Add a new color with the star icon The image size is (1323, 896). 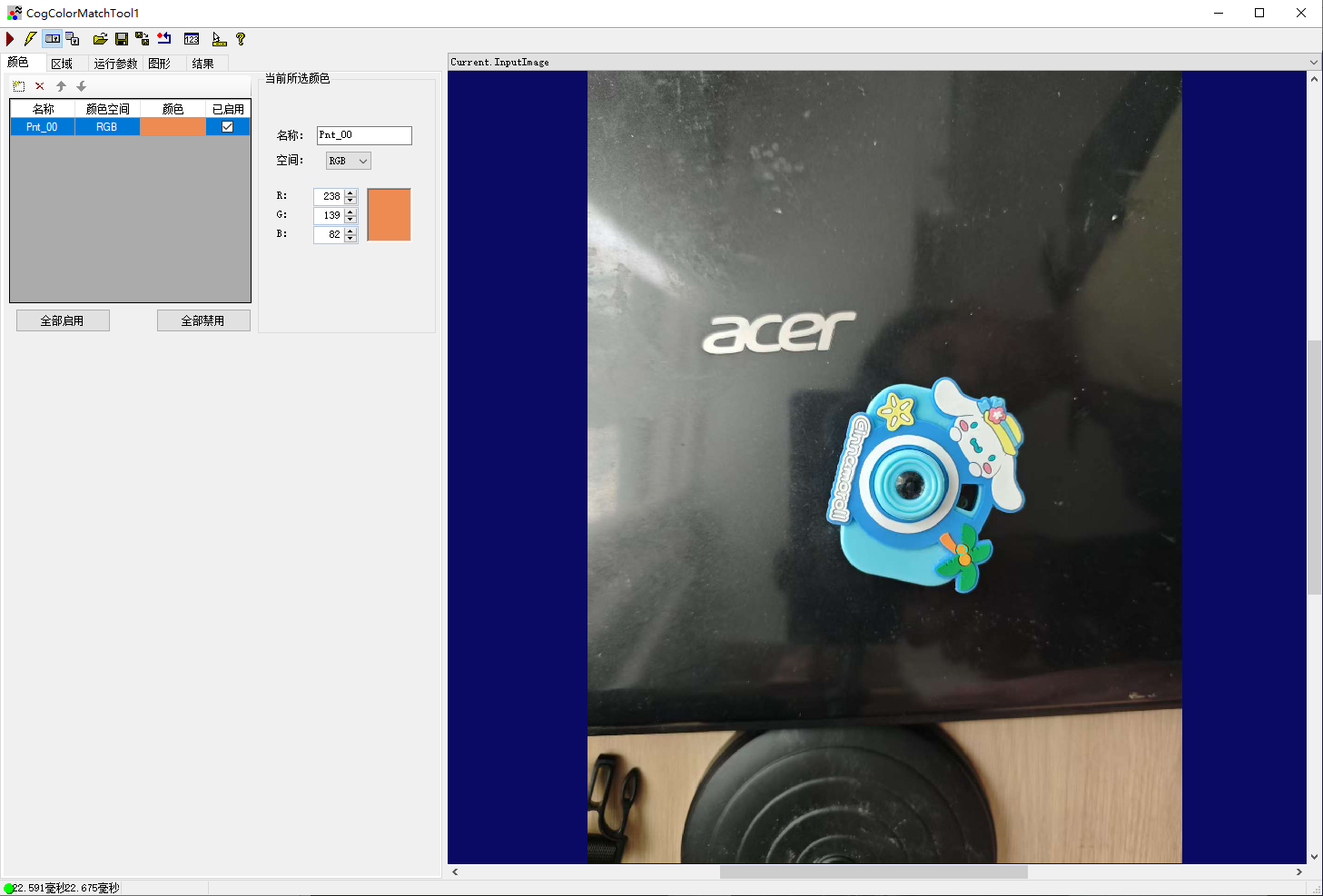(19, 86)
